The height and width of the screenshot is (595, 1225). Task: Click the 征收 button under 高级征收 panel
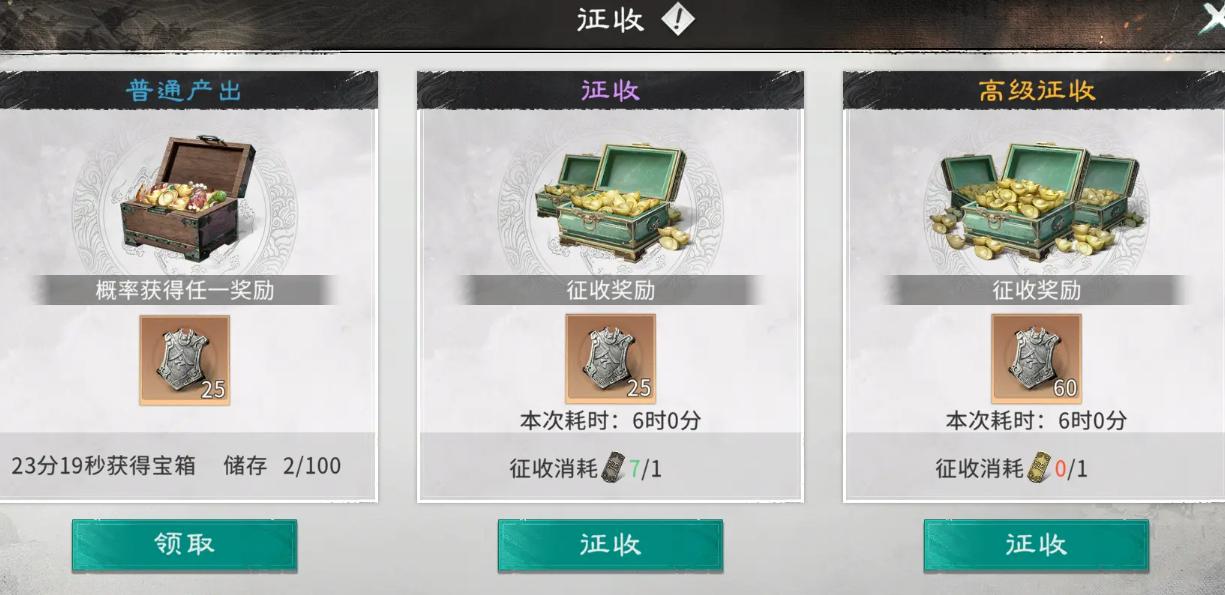(1036, 545)
